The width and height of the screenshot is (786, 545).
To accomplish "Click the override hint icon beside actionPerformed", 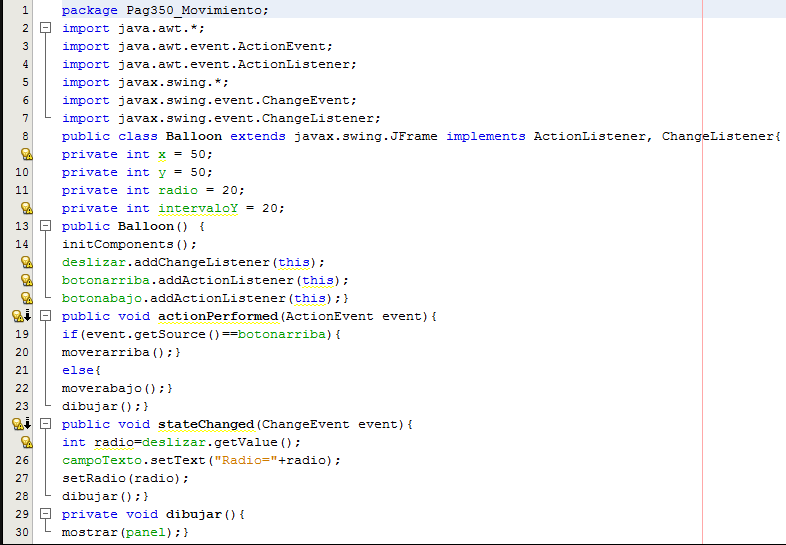I will (22, 316).
